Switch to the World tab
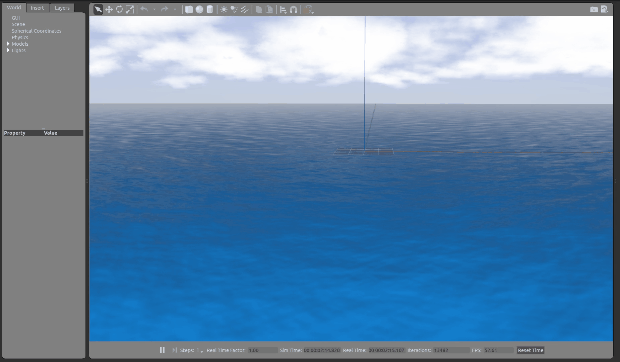The image size is (620, 362). point(14,8)
